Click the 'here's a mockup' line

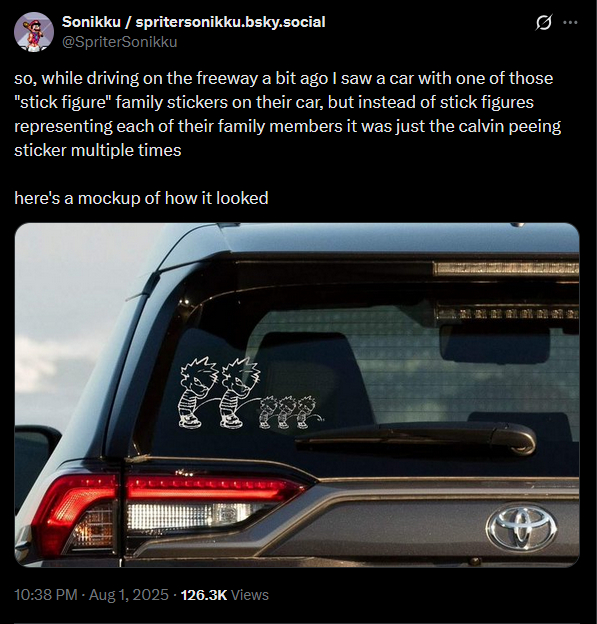[141, 198]
